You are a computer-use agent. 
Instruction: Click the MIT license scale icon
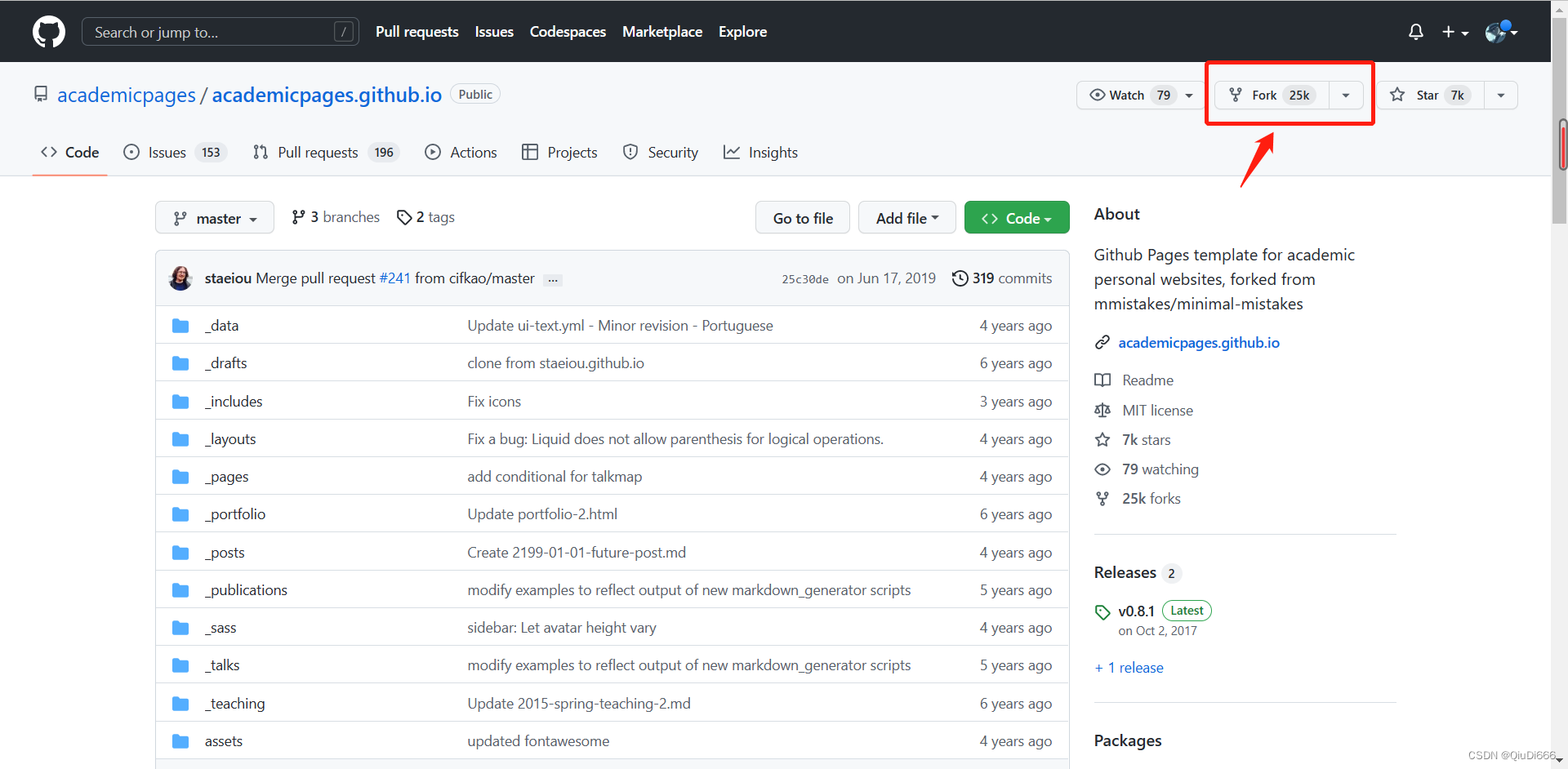(1102, 411)
